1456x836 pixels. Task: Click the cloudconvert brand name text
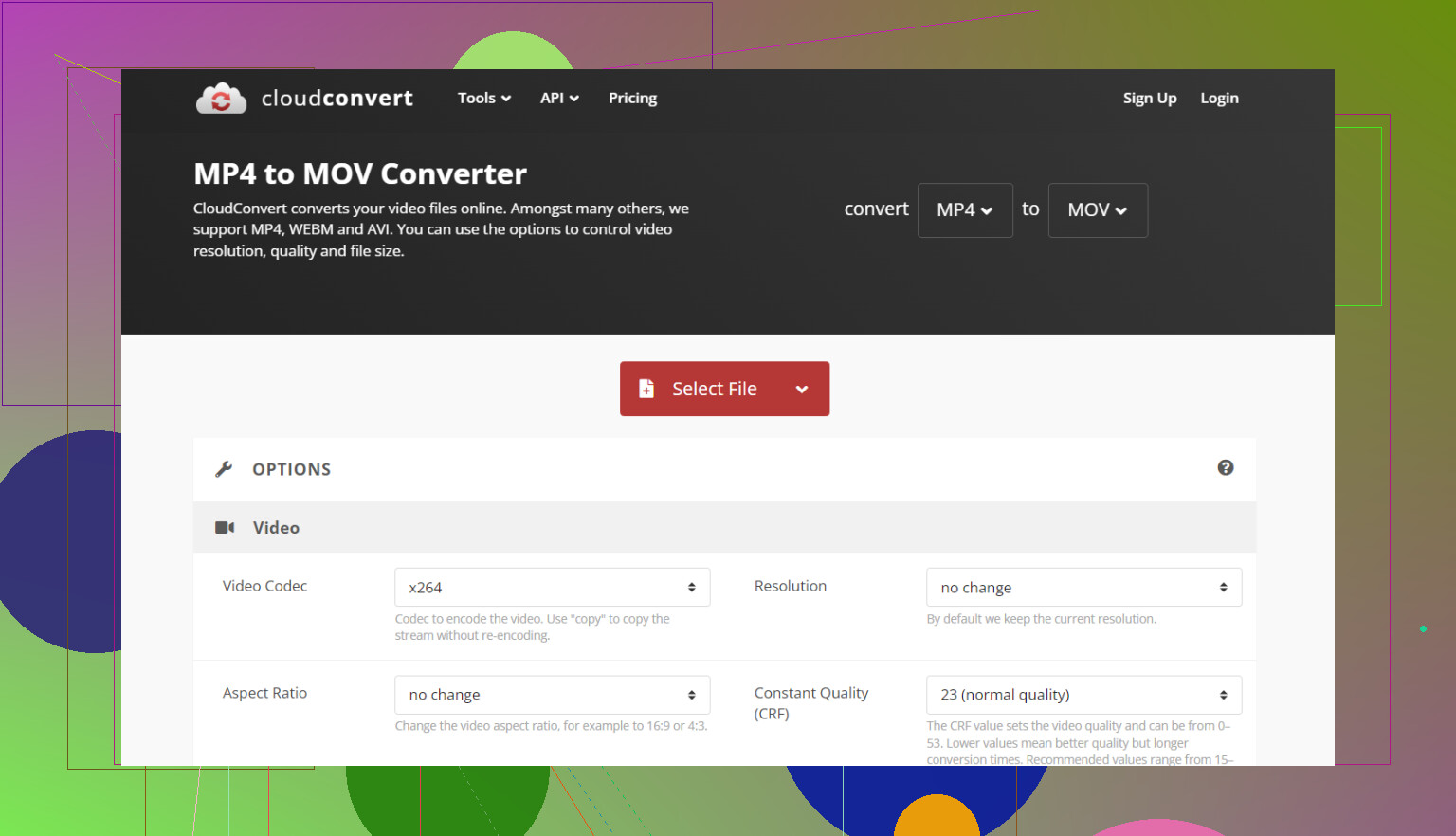pos(337,99)
